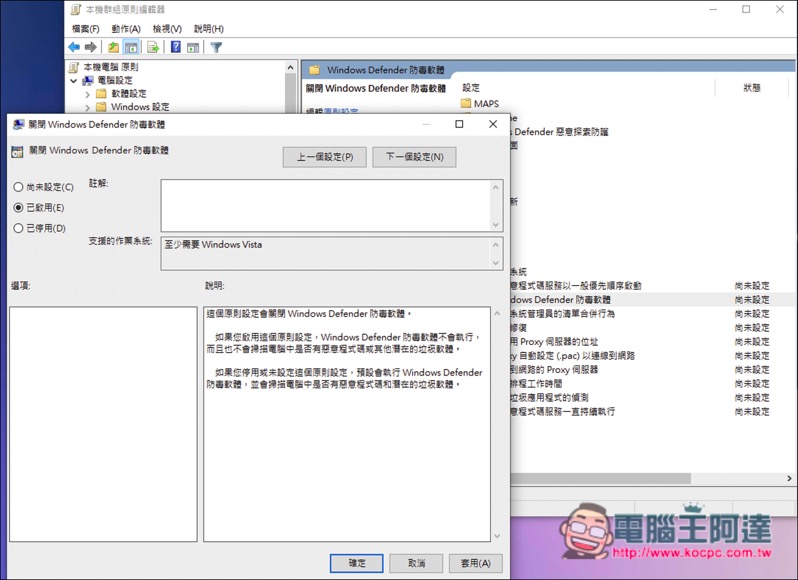Click the 狀態 column header
This screenshot has height=580, width=798.
click(752, 88)
